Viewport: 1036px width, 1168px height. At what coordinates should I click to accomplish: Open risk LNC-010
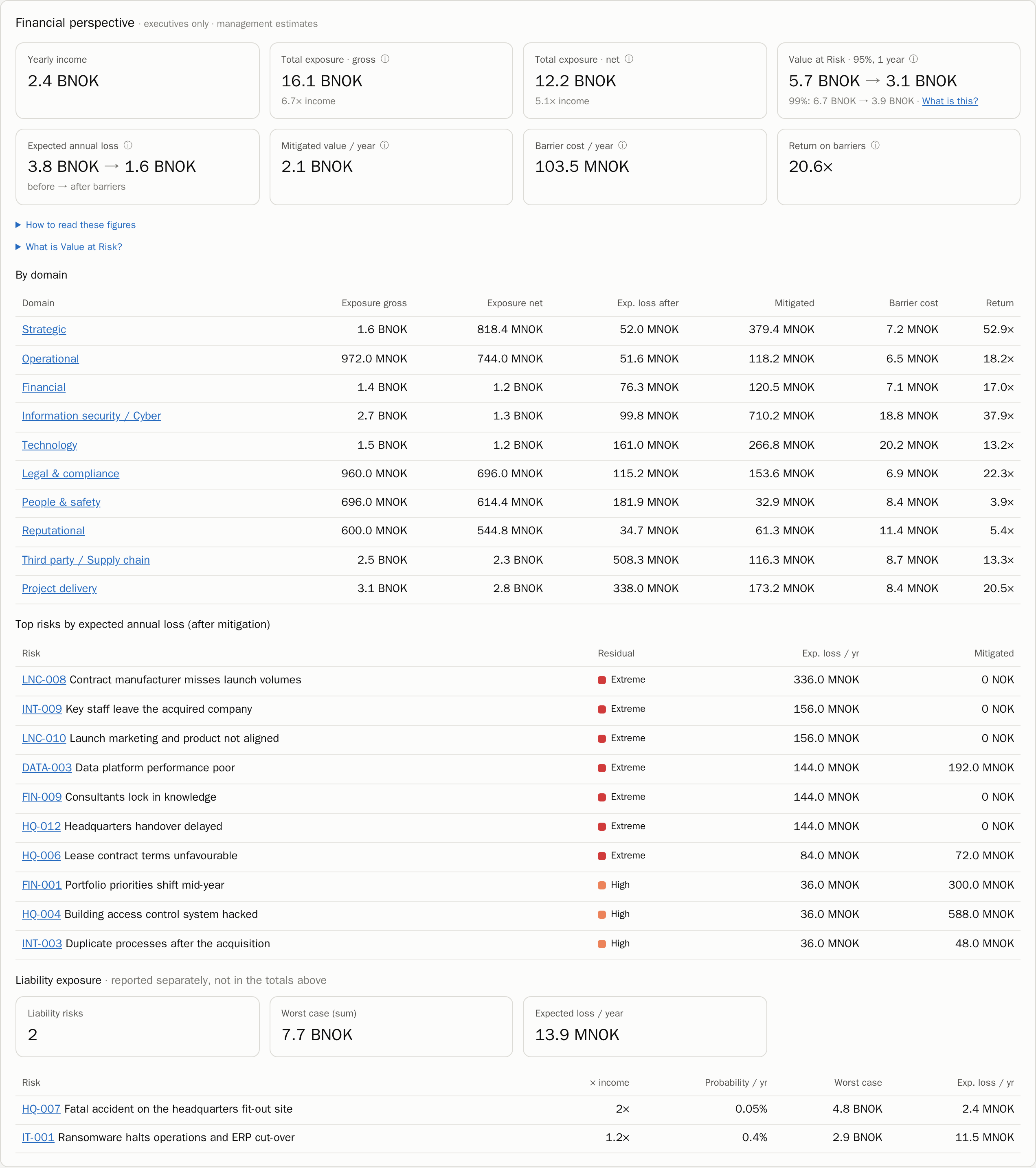tap(44, 738)
